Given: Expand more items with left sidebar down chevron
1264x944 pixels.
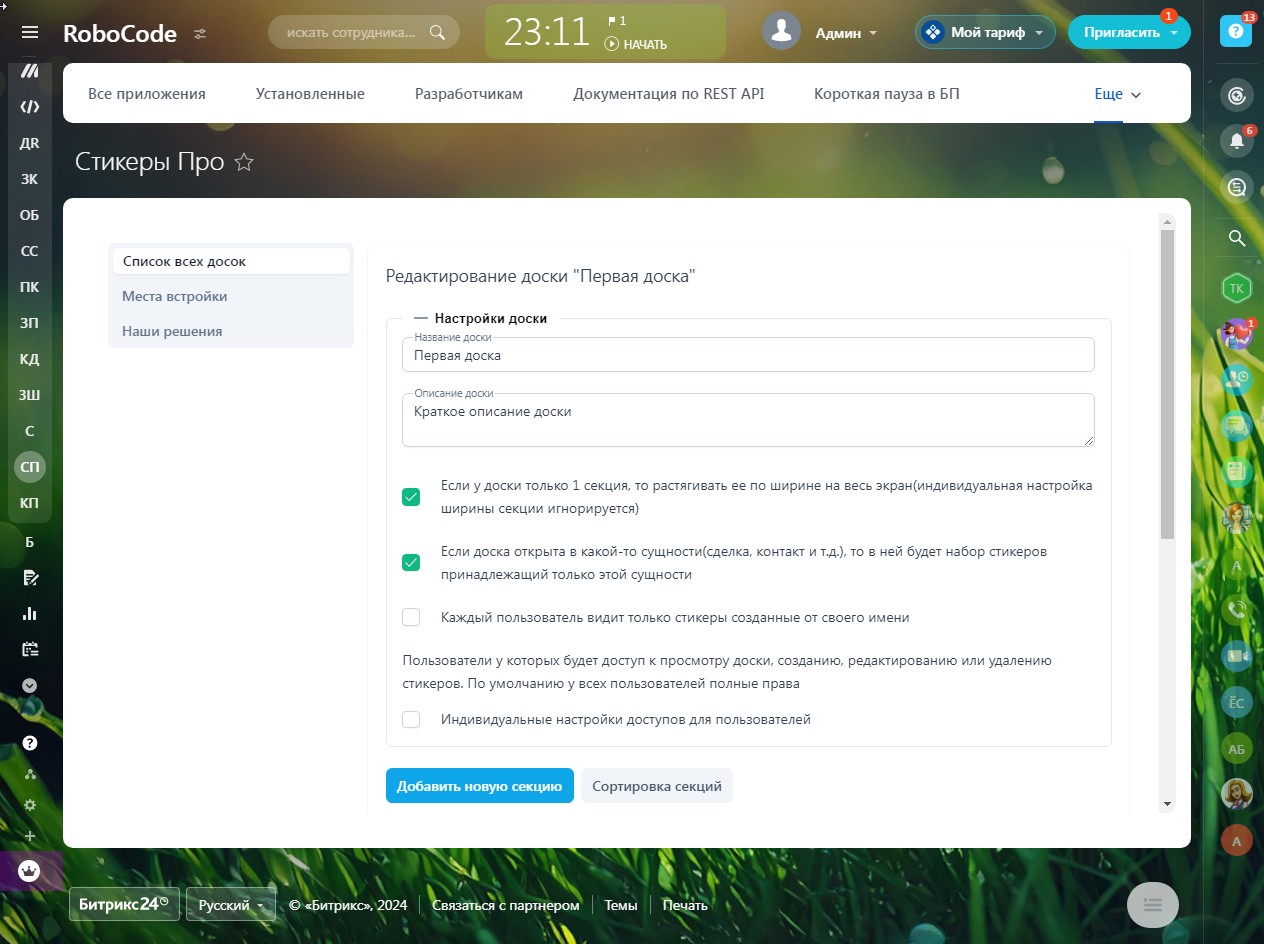Looking at the screenshot, I should (x=30, y=686).
